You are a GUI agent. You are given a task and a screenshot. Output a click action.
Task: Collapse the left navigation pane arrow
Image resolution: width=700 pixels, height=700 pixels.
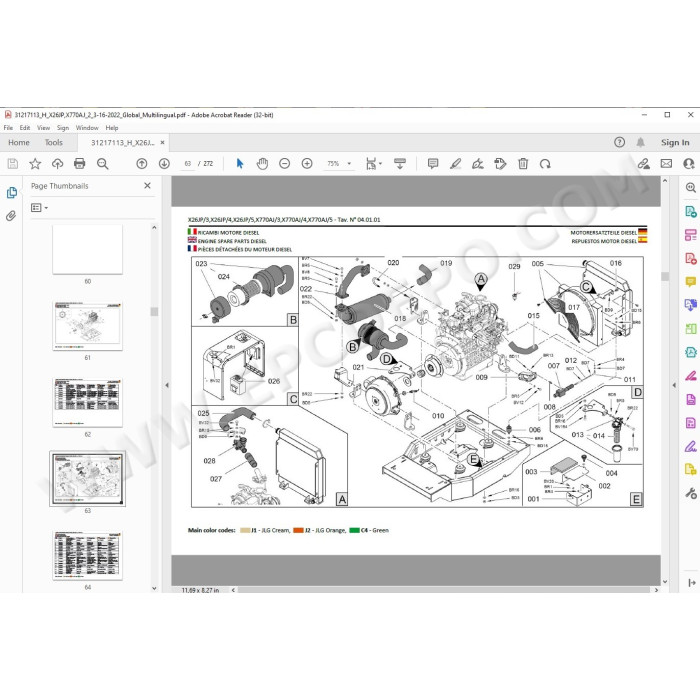167,384
